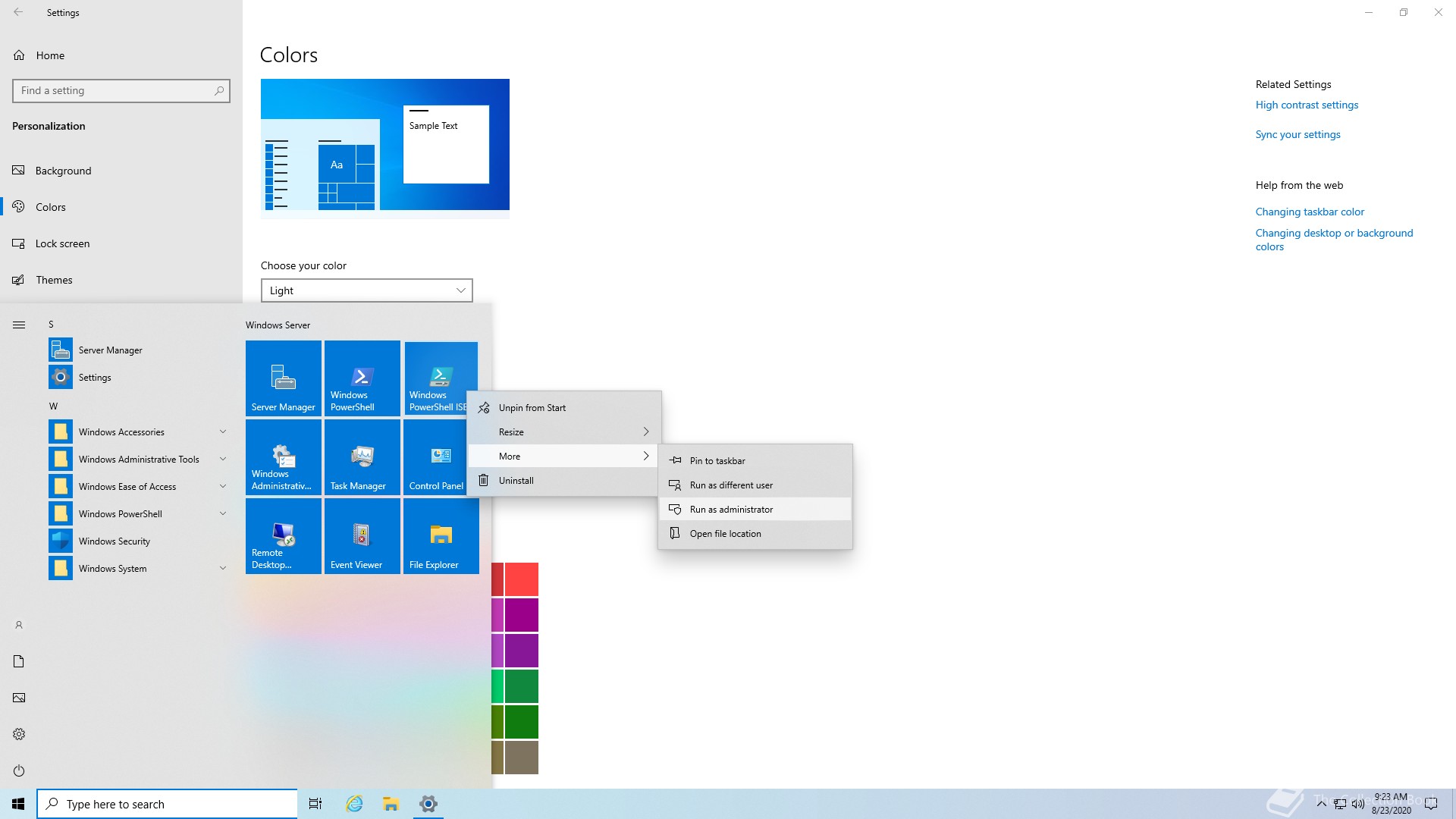Open the File Explorer tile

click(x=441, y=536)
